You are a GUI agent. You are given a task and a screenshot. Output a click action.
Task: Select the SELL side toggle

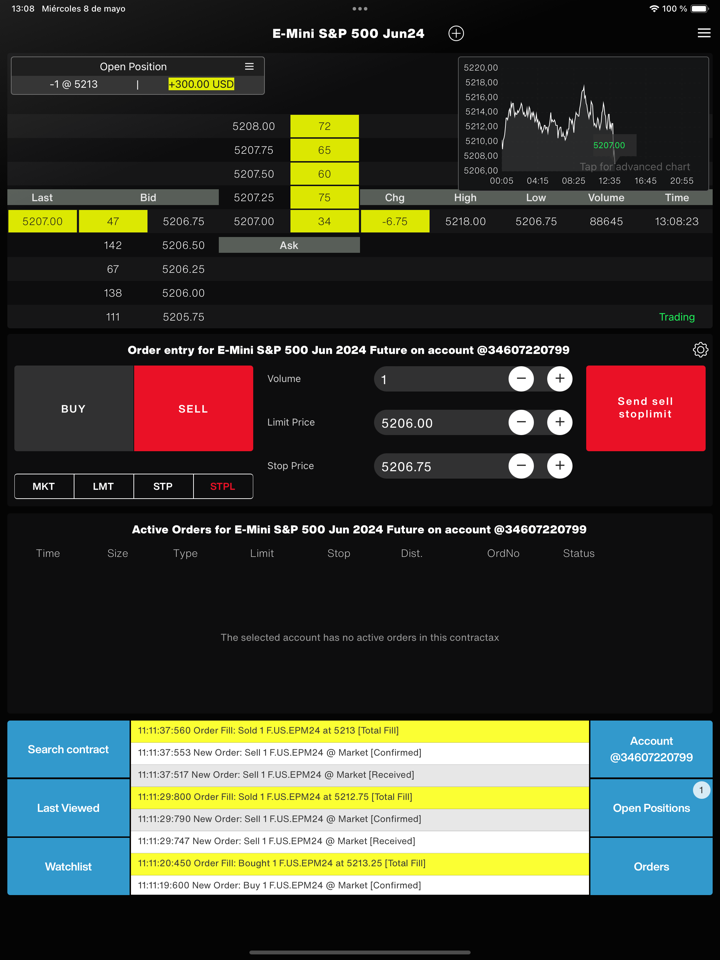coord(193,409)
